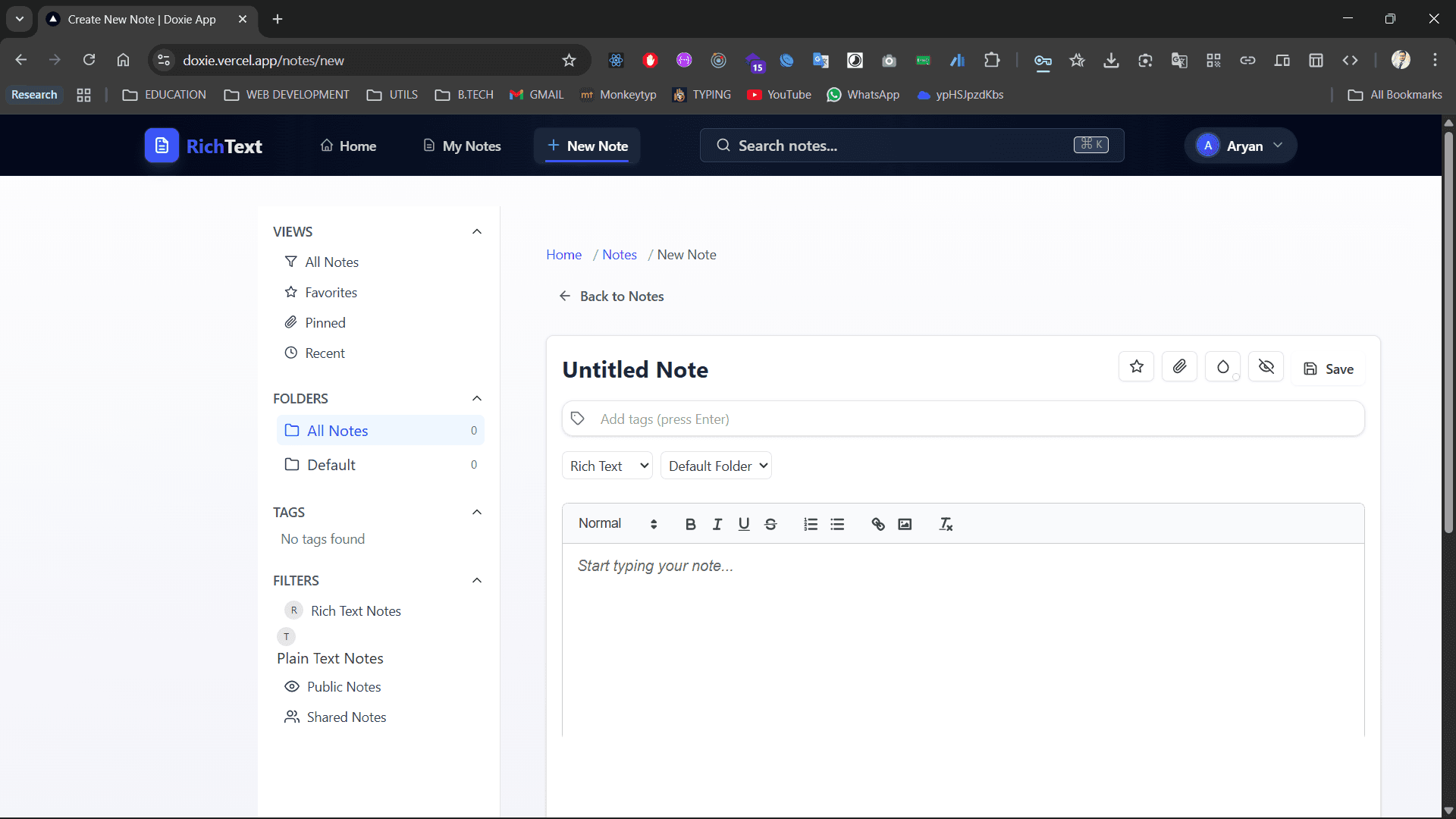
Task: Collapse the FOLDERS section
Action: pos(477,398)
